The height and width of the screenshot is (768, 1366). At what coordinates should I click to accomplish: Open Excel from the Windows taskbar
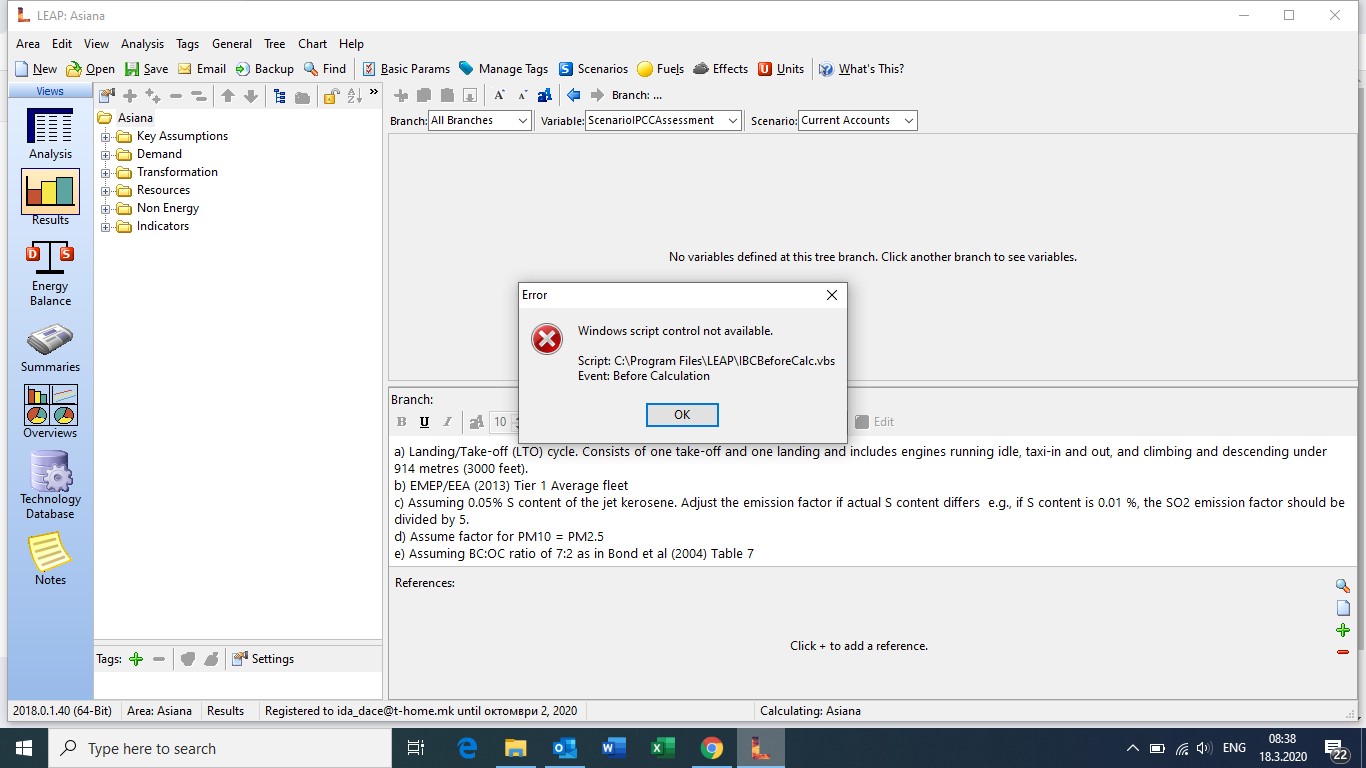(662, 748)
